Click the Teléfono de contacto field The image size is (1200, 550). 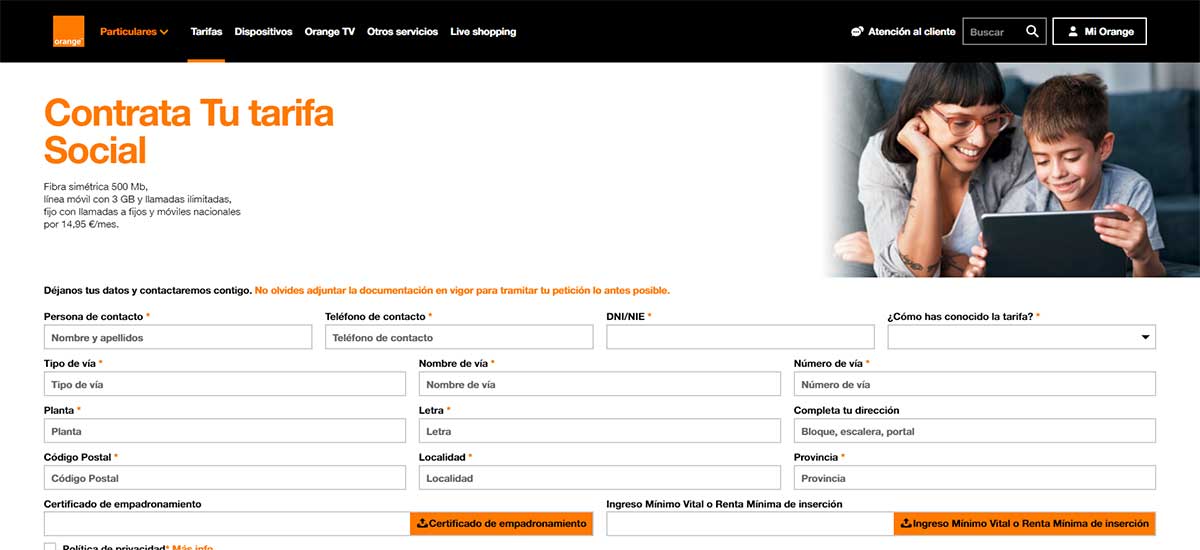459,338
